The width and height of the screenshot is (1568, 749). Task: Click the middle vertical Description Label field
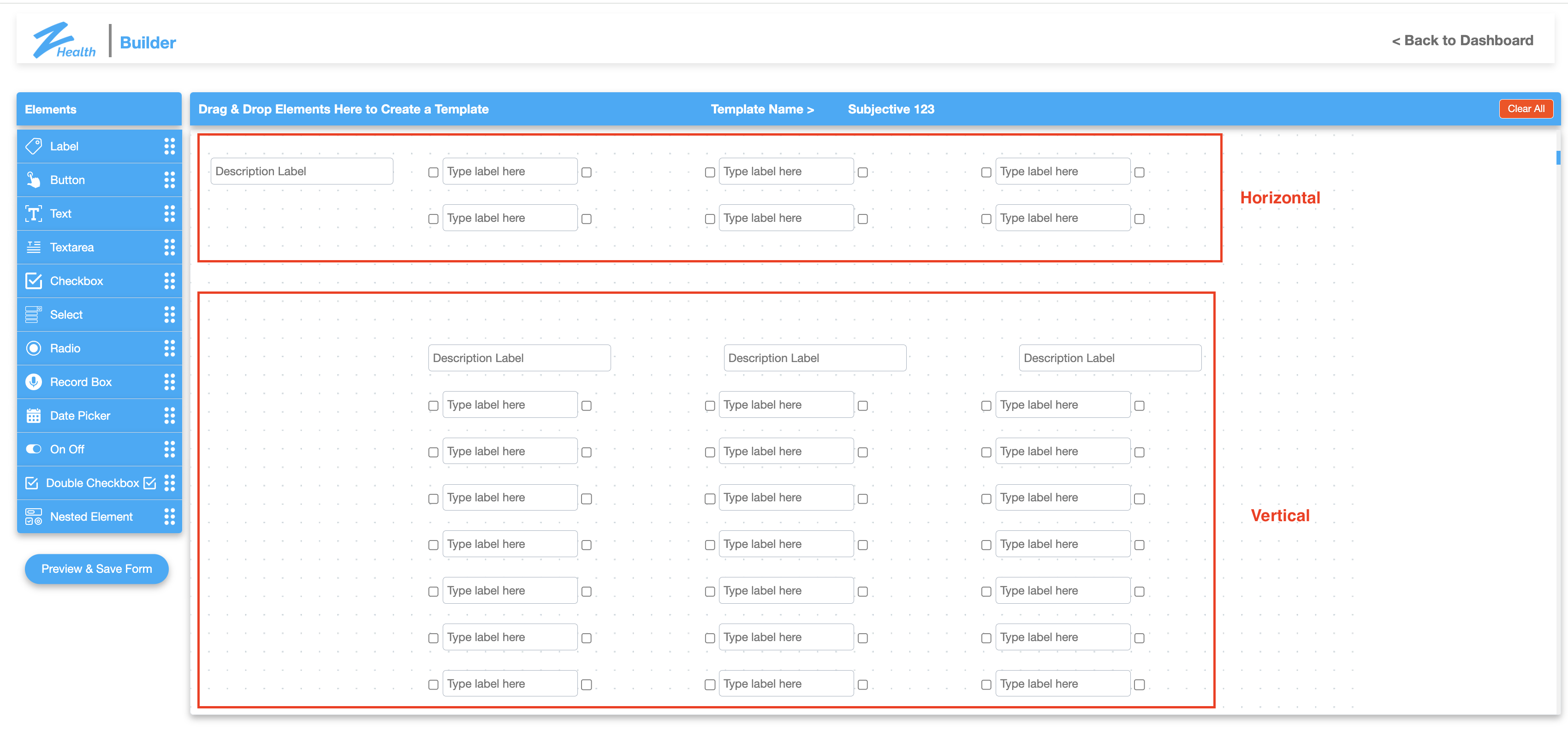814,358
